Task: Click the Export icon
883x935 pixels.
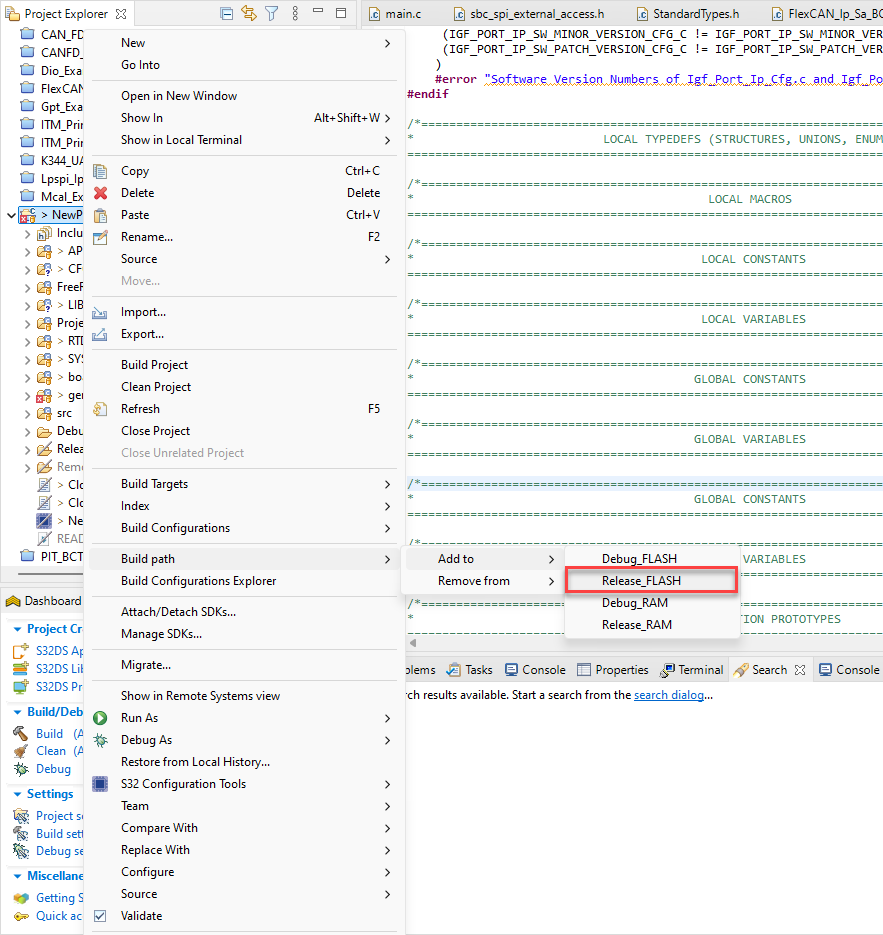Action: point(100,335)
